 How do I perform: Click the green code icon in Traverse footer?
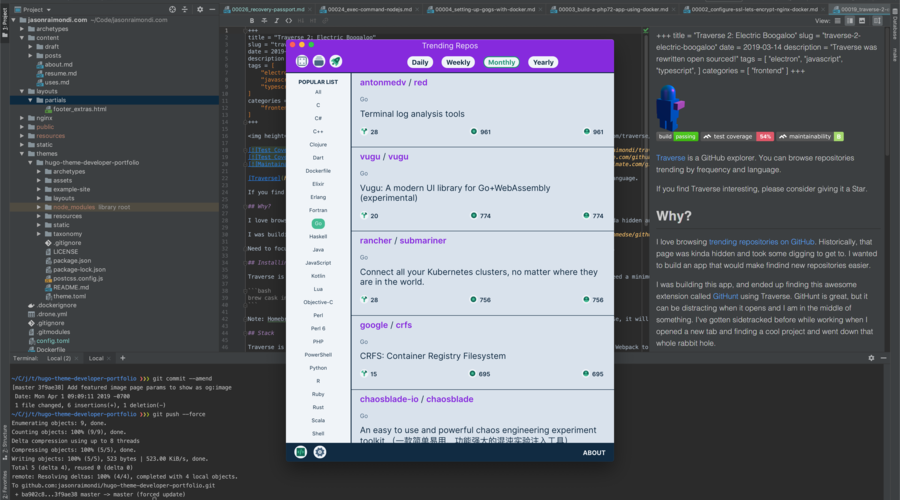pos(301,452)
